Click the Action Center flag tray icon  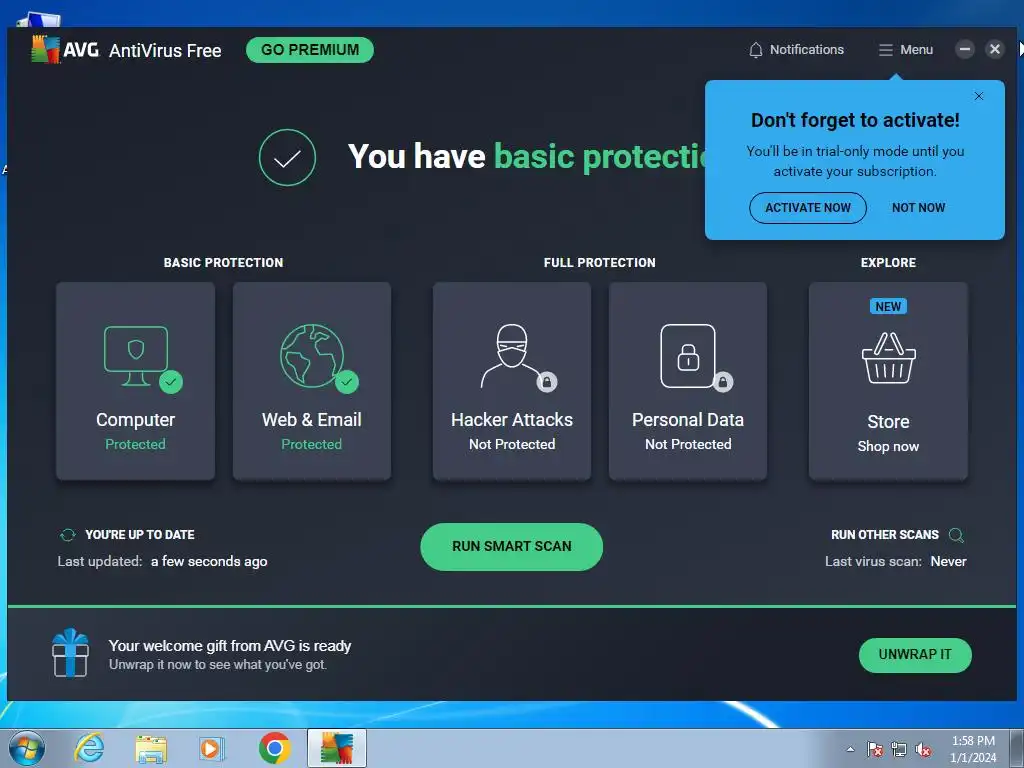[875, 750]
